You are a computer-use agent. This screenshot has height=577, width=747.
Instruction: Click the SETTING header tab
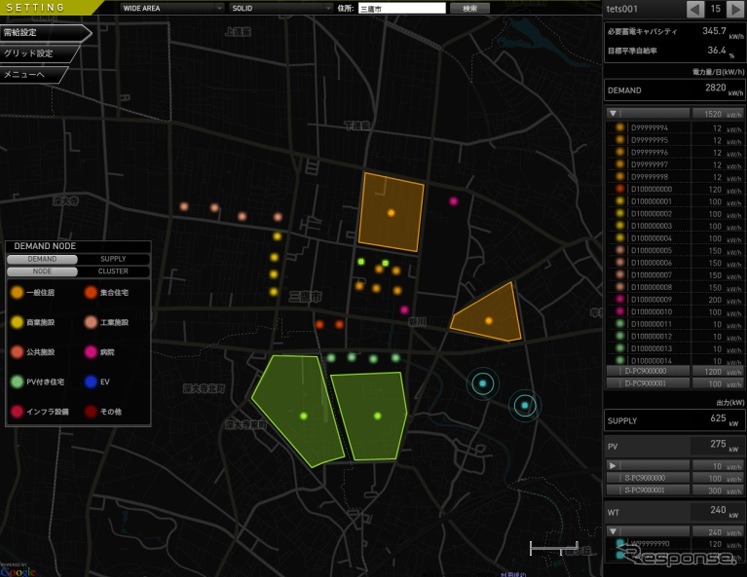[x=50, y=8]
